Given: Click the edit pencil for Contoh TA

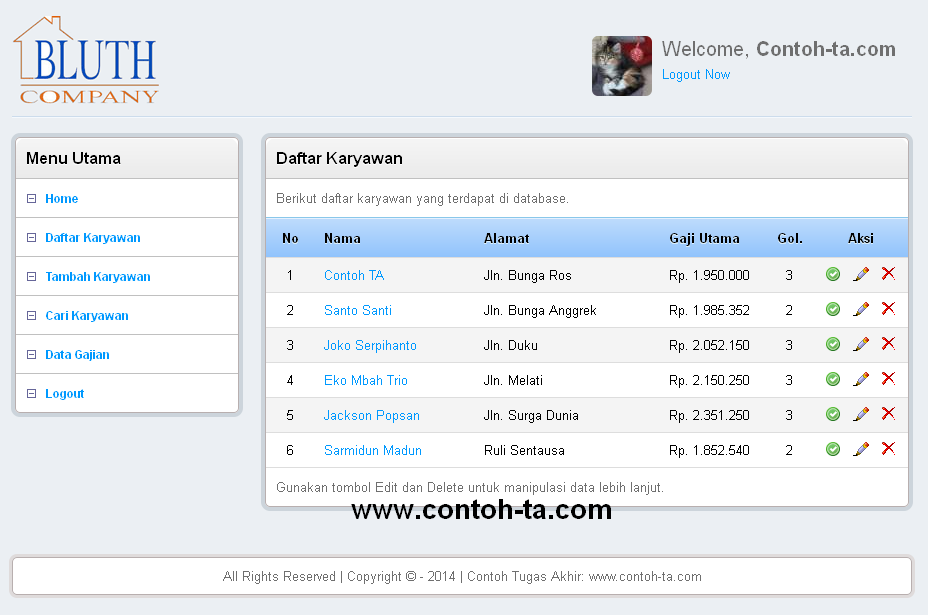Looking at the screenshot, I should pos(861,275).
